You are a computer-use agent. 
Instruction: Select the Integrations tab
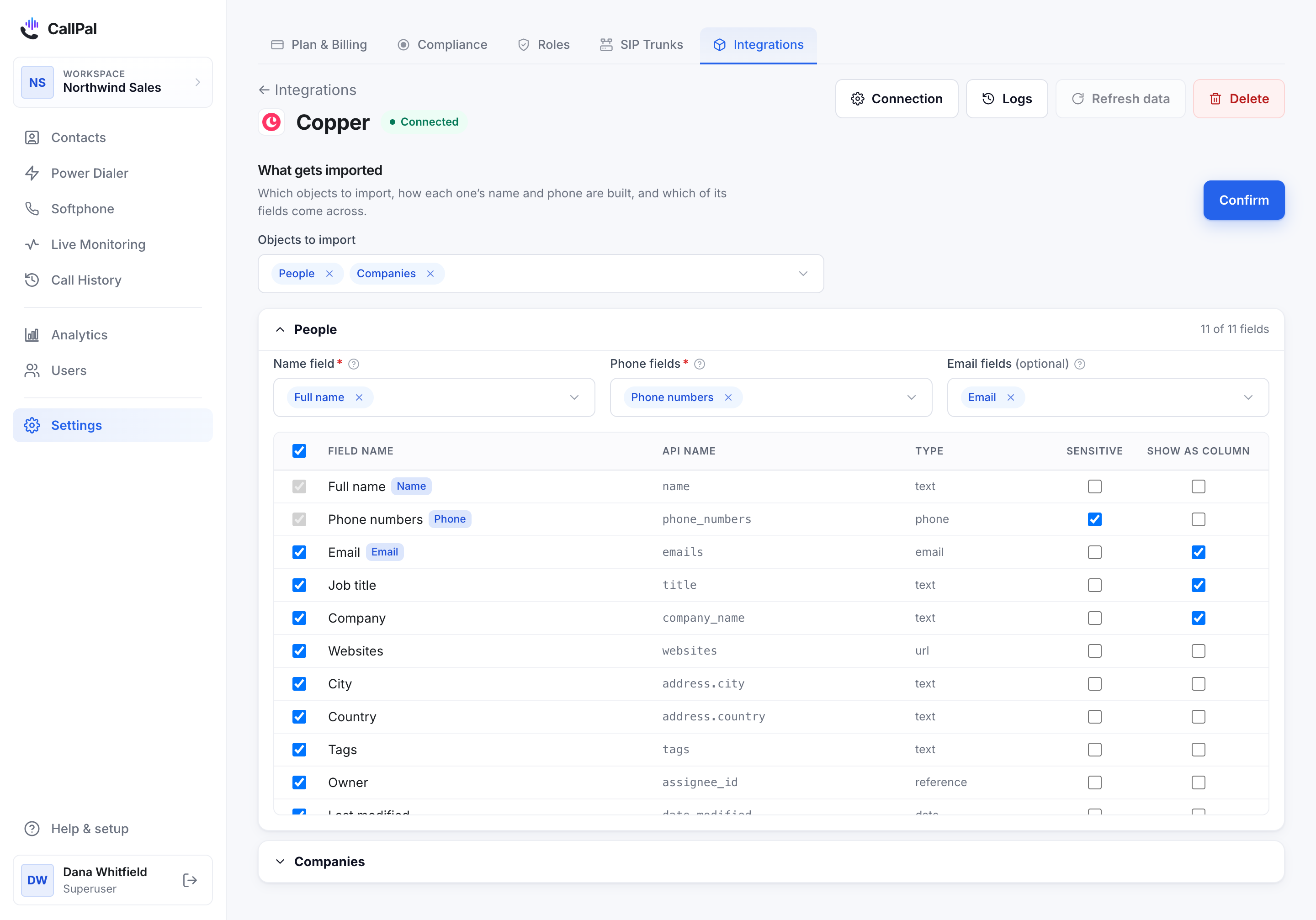click(x=759, y=45)
